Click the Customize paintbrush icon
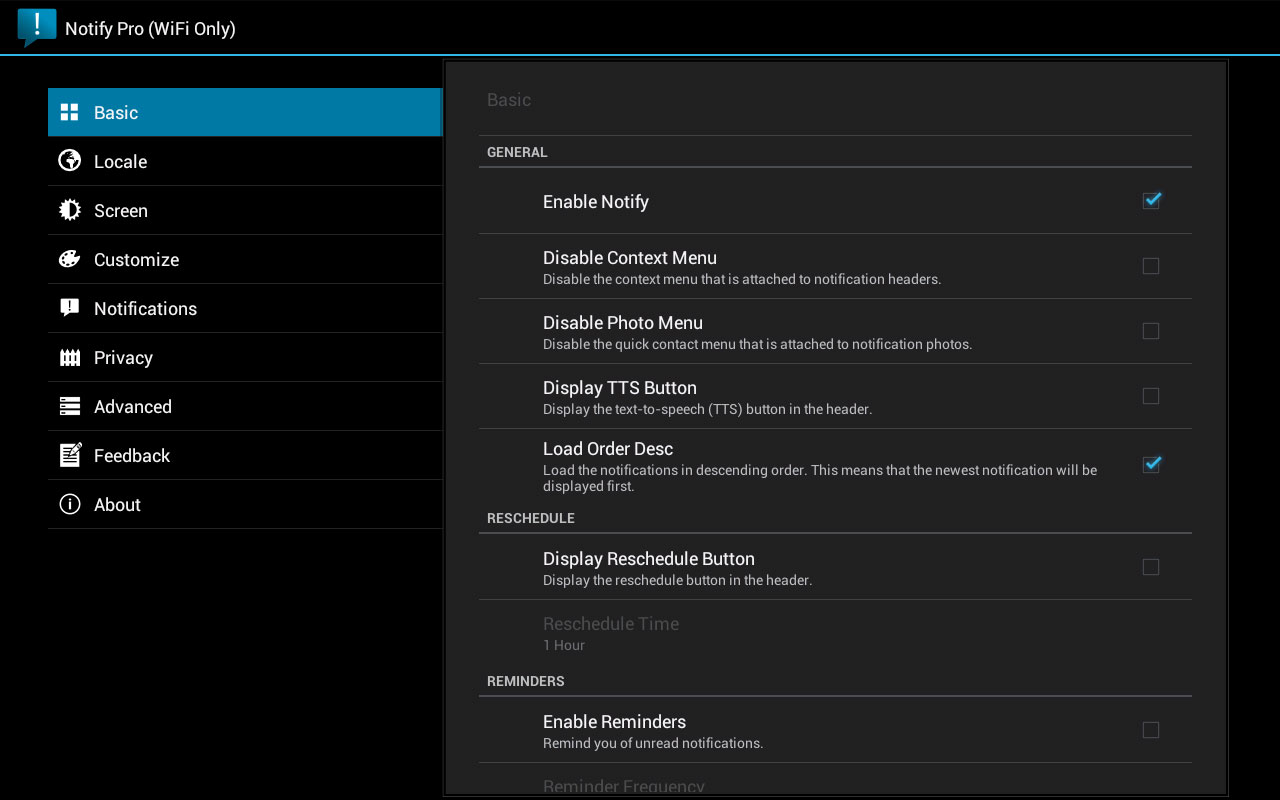 69,259
